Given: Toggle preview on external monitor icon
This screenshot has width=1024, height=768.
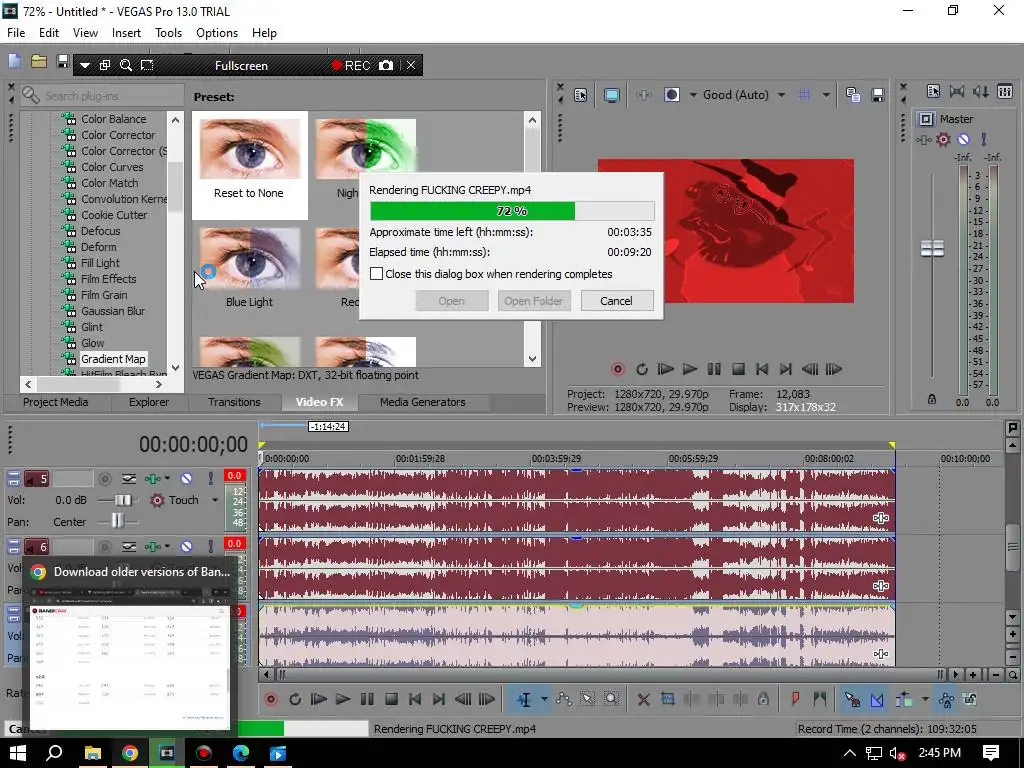Looking at the screenshot, I should [611, 95].
